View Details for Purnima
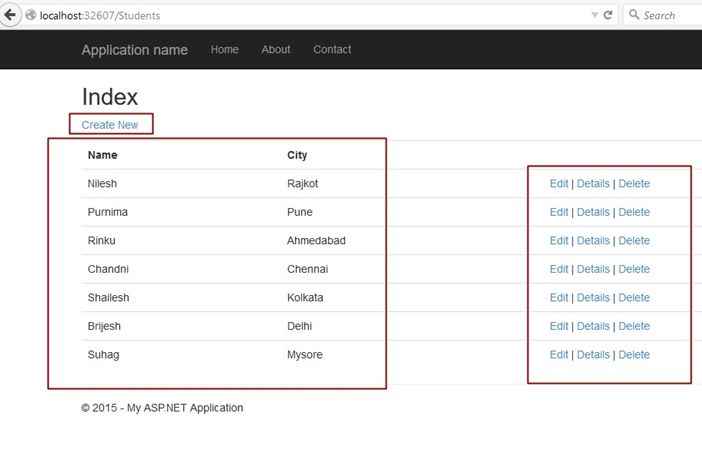 click(593, 212)
